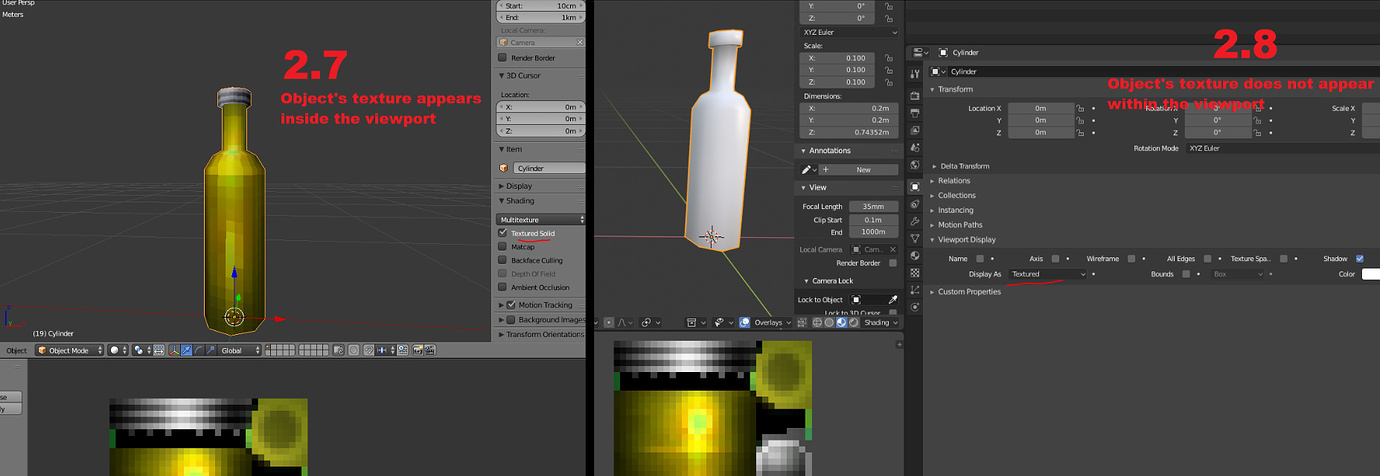The width and height of the screenshot is (1380, 476).
Task: Toggle the 3D manipulator icon in 2.7 header
Action: 176,350
